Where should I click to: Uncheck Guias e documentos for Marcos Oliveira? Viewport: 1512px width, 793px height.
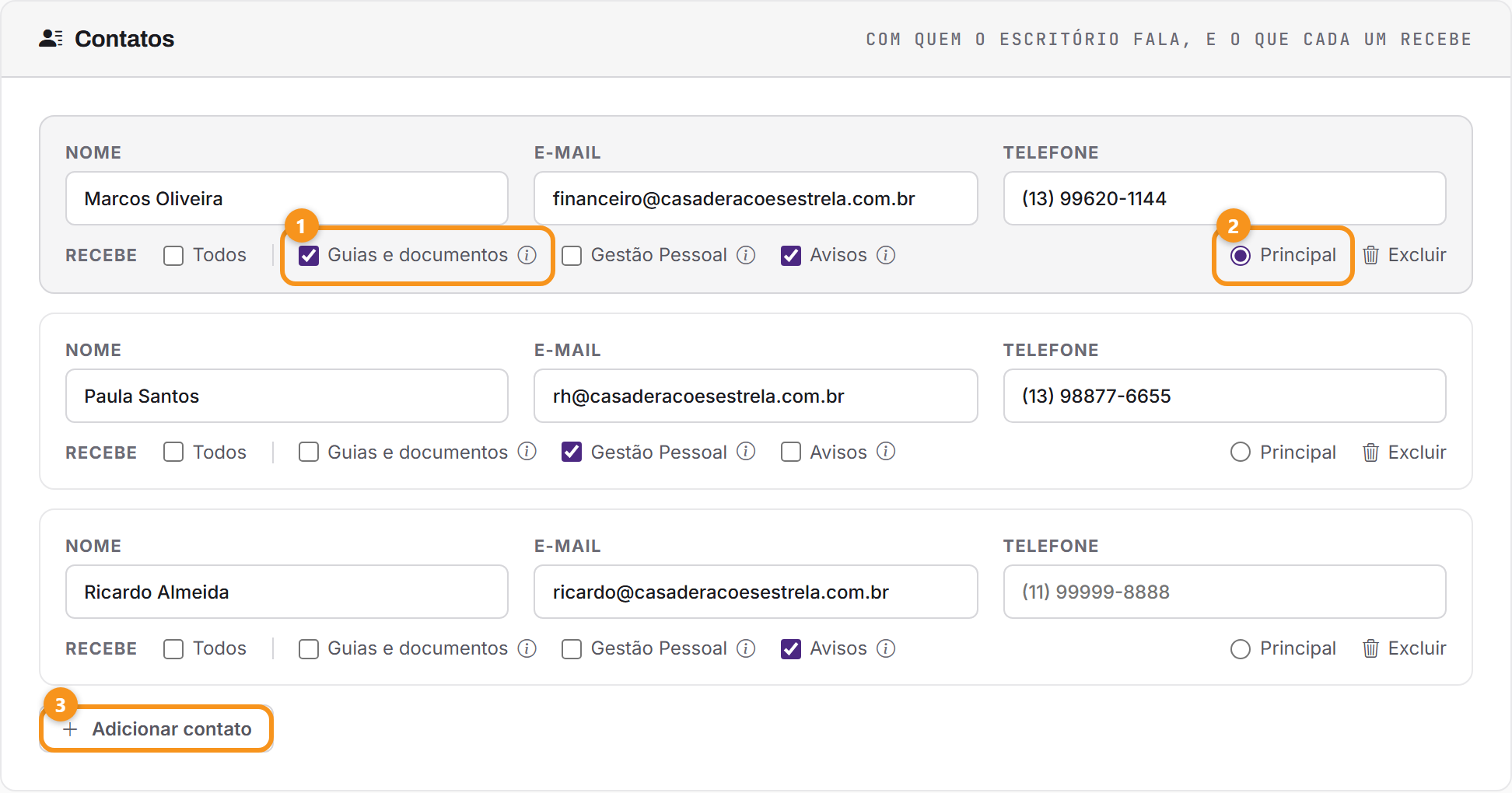click(309, 256)
